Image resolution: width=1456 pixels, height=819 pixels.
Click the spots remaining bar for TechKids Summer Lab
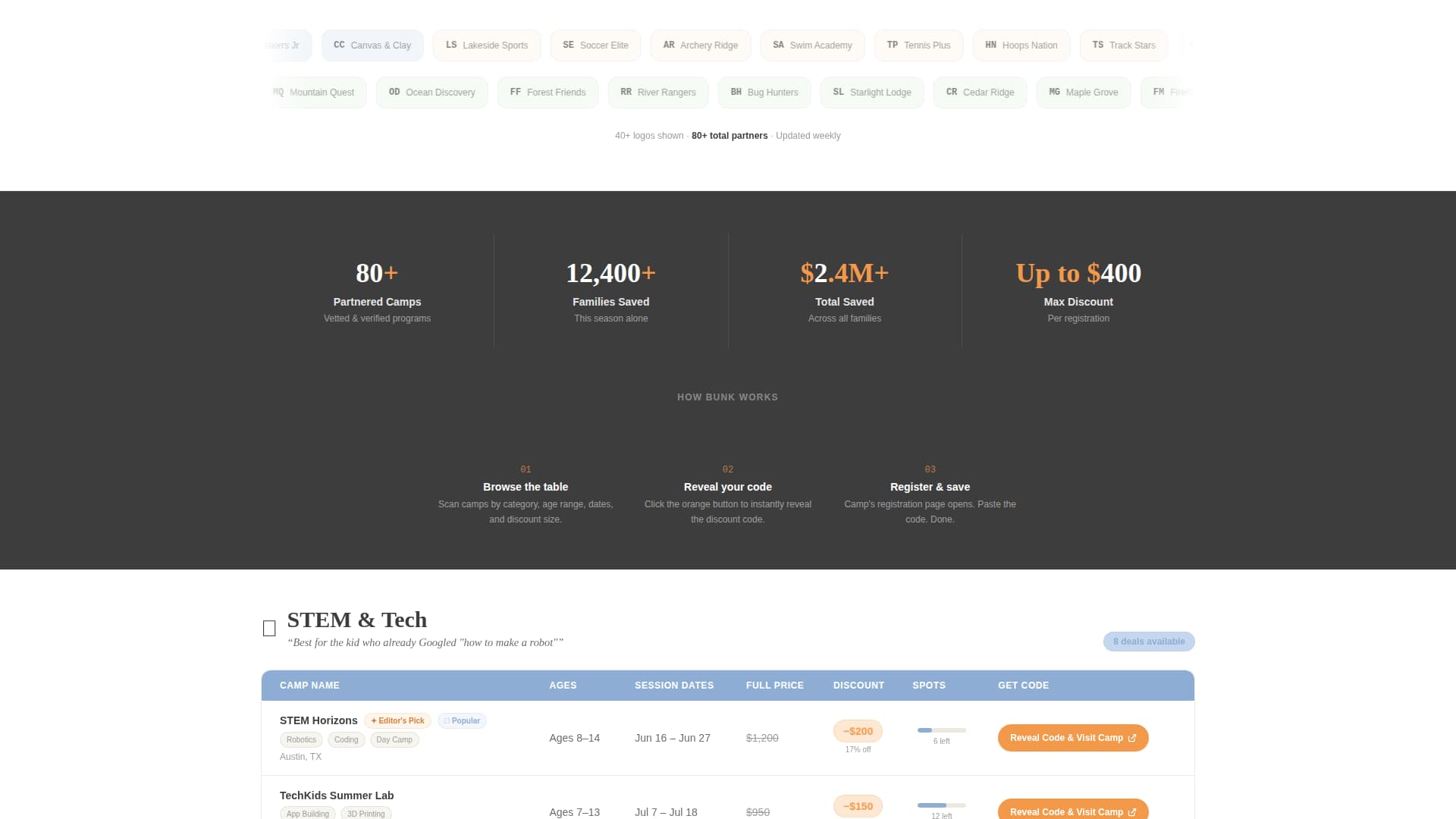[941, 806]
